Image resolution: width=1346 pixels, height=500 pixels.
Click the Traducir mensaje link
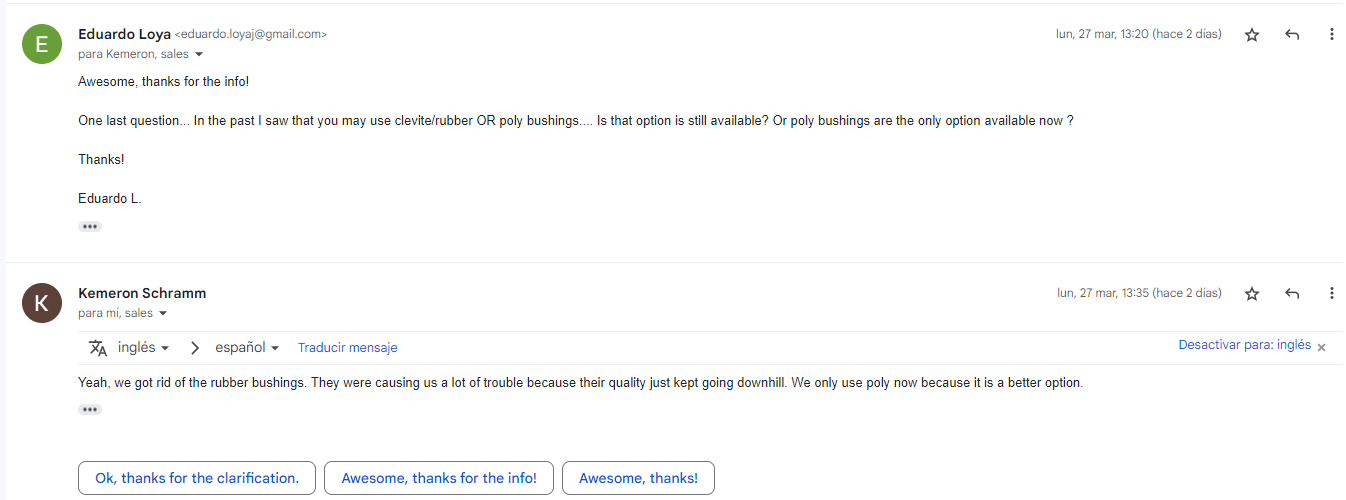[x=347, y=348]
